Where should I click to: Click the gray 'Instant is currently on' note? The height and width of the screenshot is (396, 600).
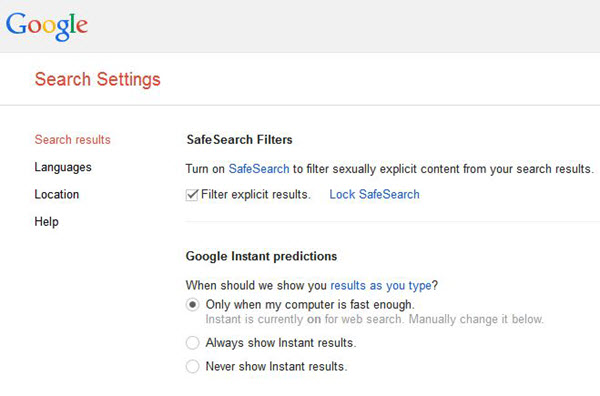pos(374,319)
